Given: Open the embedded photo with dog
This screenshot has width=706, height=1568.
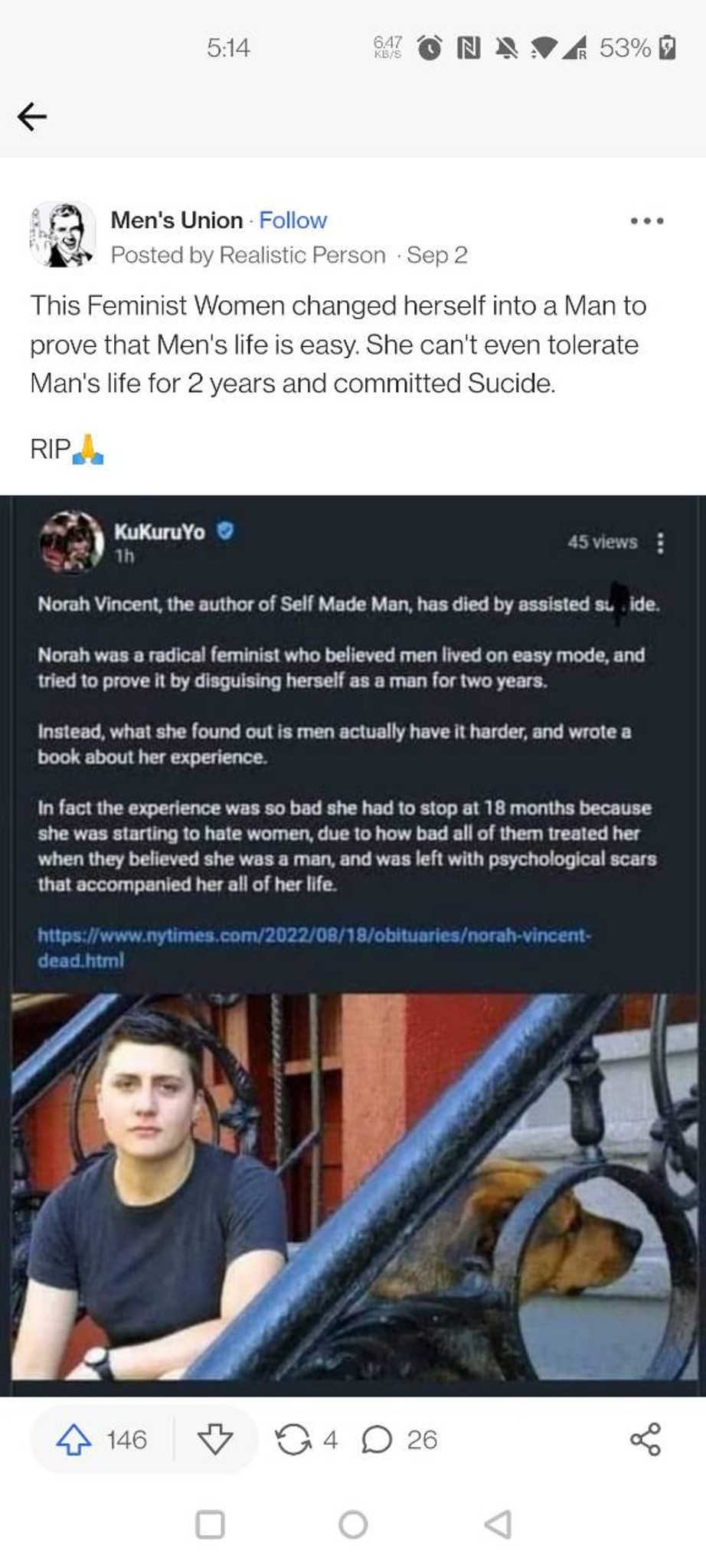Looking at the screenshot, I should 354,1187.
